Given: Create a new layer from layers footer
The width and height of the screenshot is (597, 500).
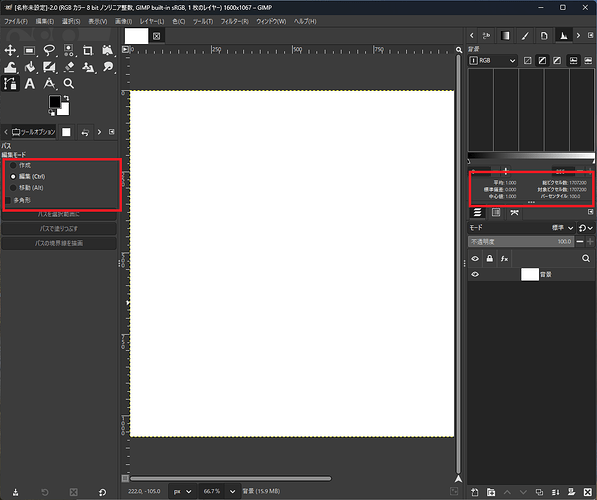Looking at the screenshot, I should [x=474, y=492].
